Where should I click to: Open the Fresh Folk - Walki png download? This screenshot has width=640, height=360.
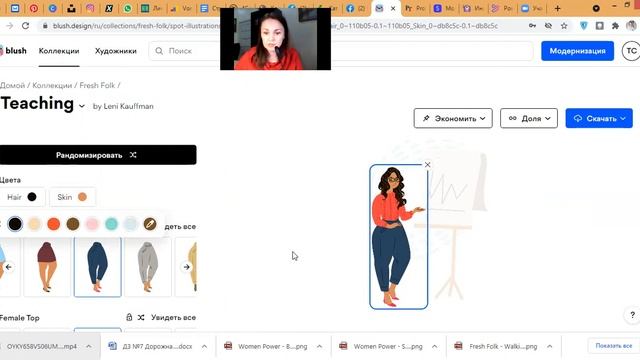496,346
